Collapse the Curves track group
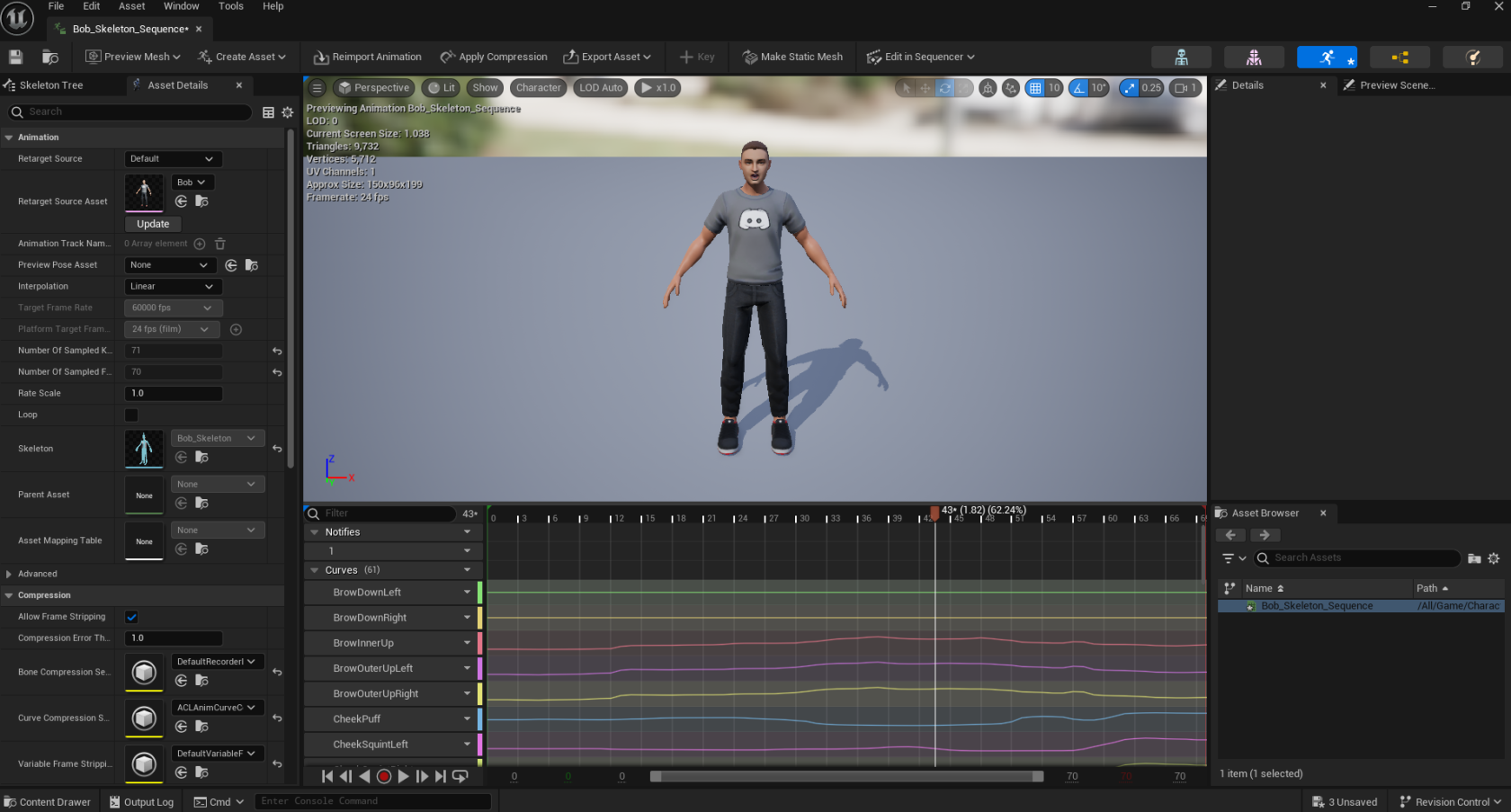Screen dimensions: 1511x812 [315, 570]
